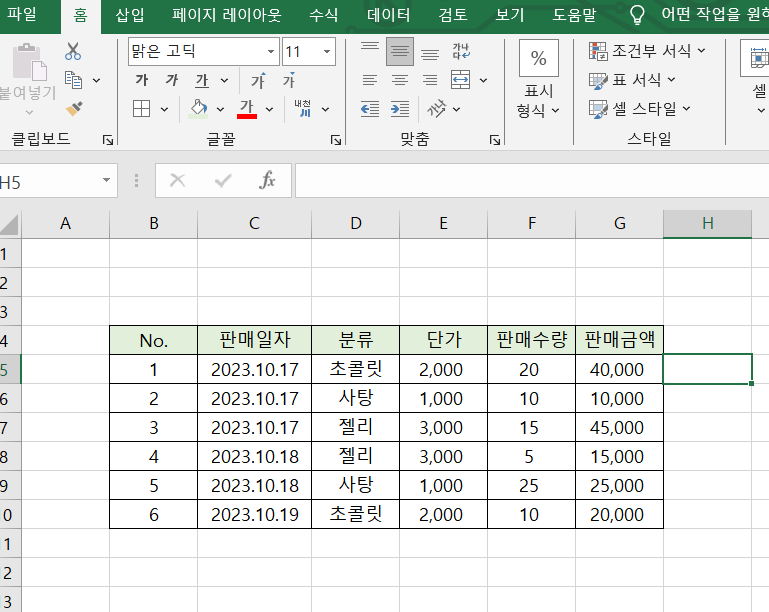Image resolution: width=769 pixels, height=612 pixels.
Task: Expand the copy options dropdown arrow
Action: click(97, 80)
